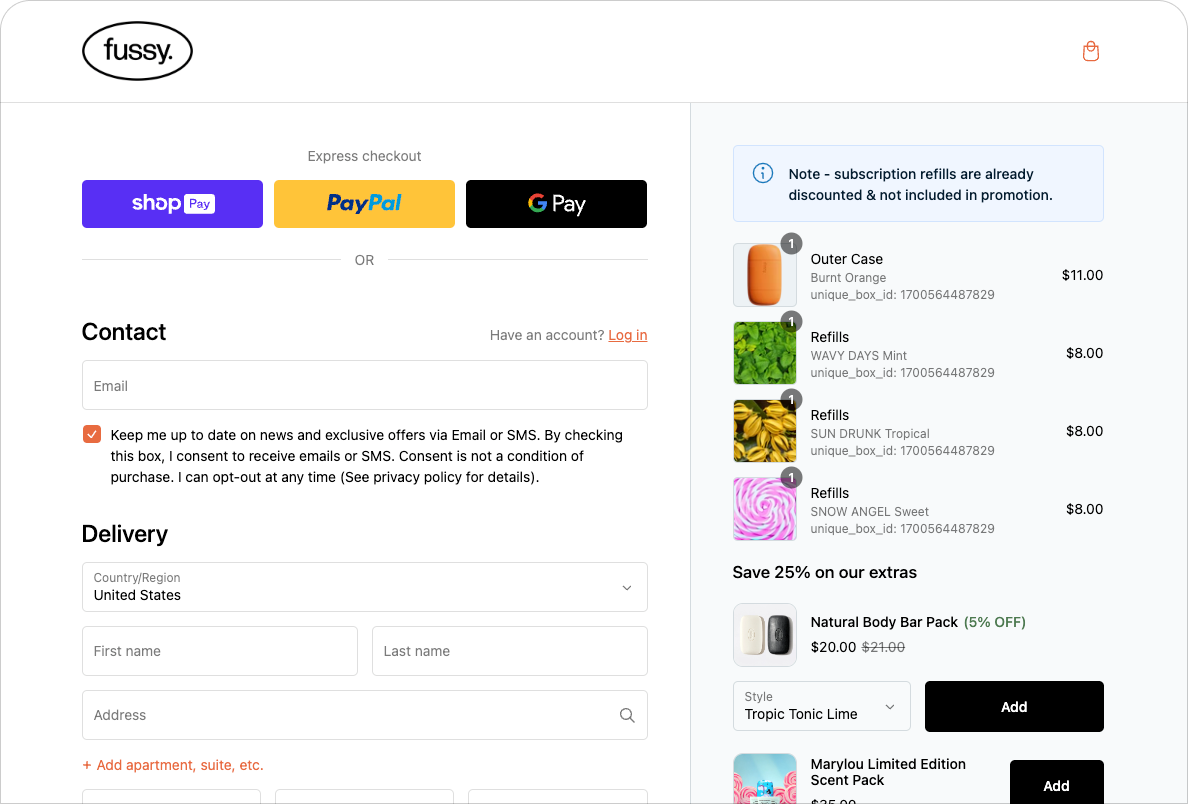
Task: Open the Style dropdown Tropic Tonic Lime
Action: [x=821, y=706]
